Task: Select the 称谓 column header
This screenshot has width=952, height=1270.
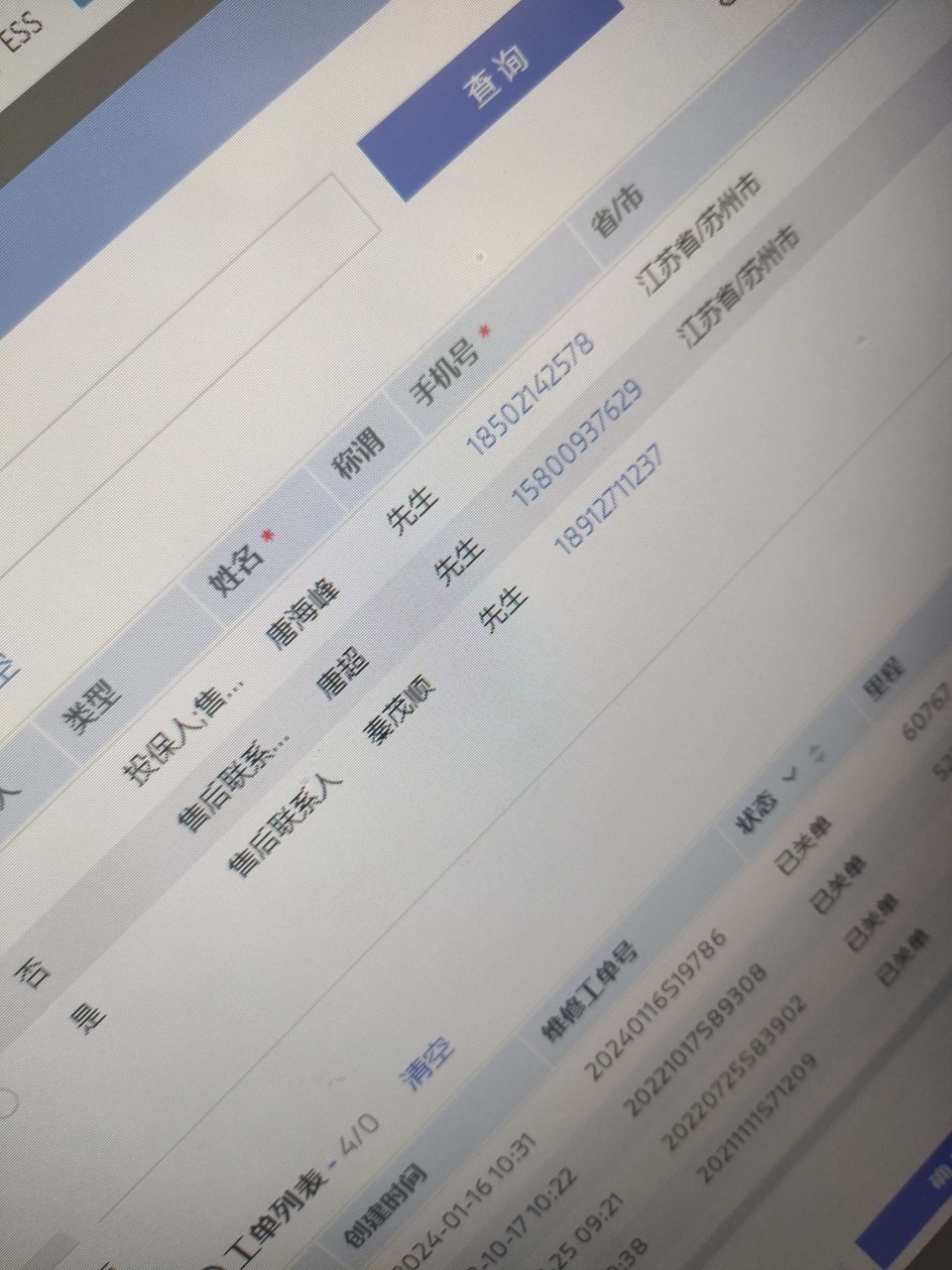Action: click(357, 454)
